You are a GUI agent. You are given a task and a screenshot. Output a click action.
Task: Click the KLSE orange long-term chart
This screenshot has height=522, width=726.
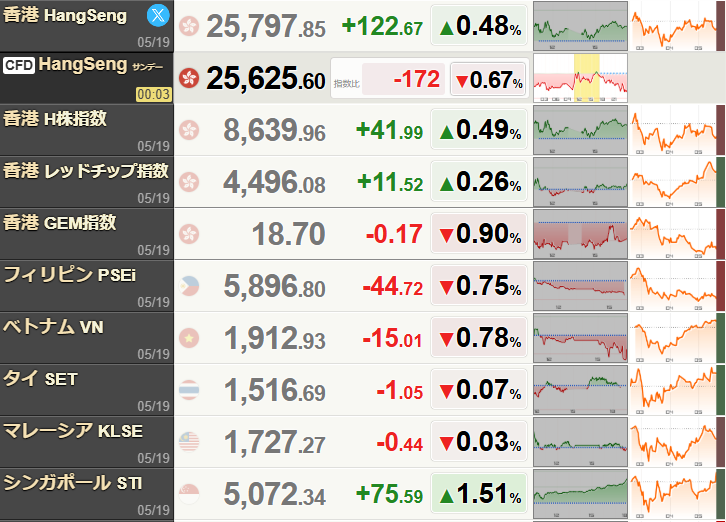coord(674,441)
